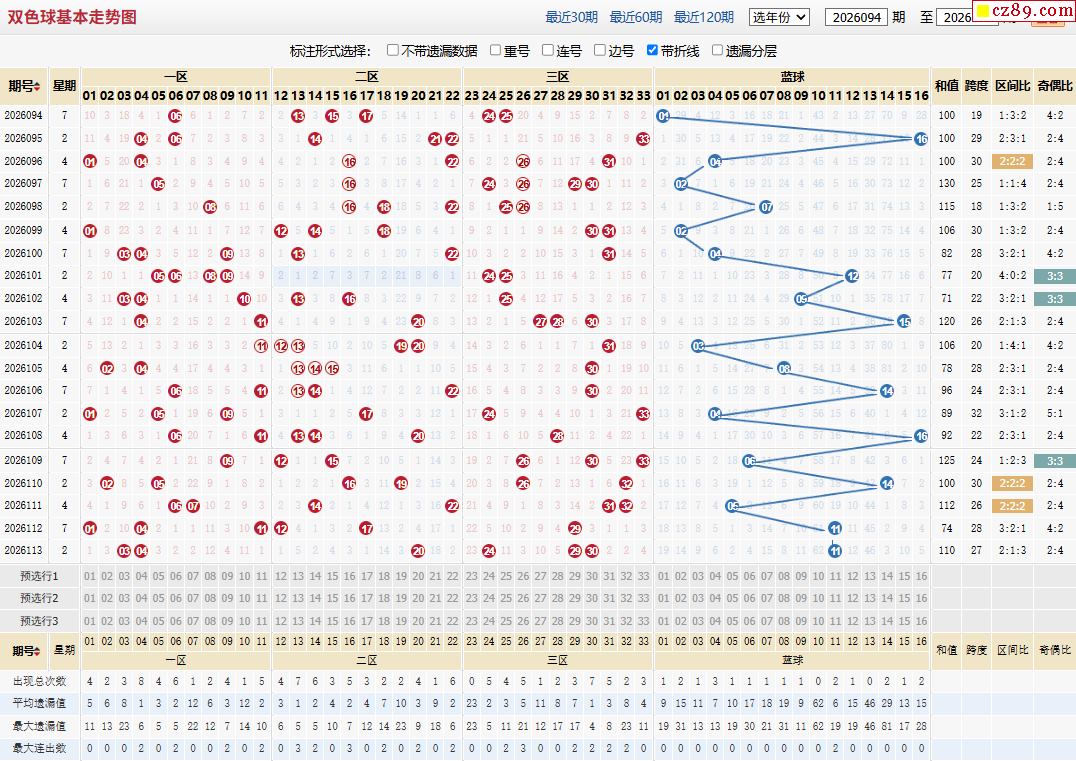Click blue ball 16 in row 2026095
This screenshot has width=1076, height=761.
pyautogui.click(x=921, y=139)
